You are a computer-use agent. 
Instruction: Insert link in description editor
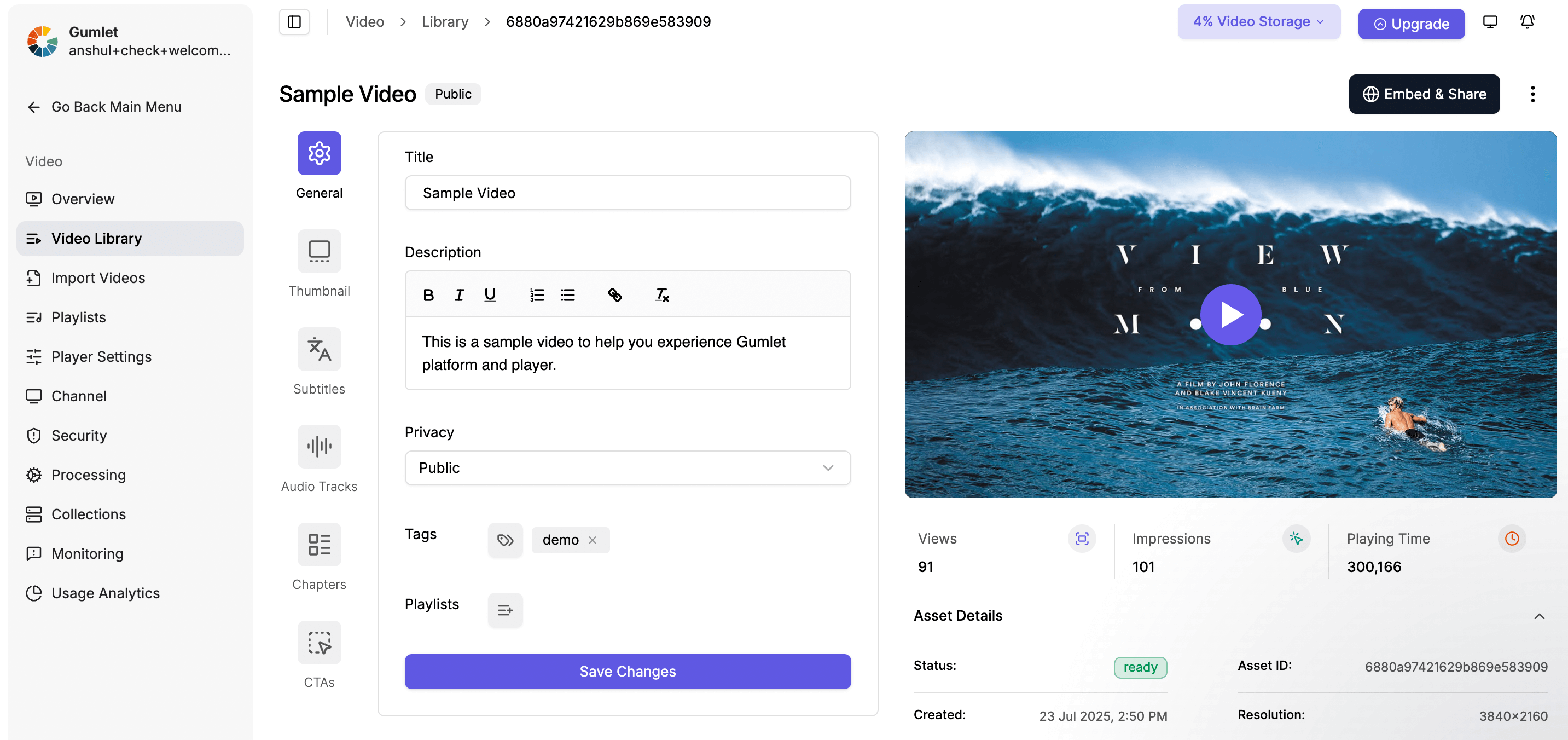[615, 296]
